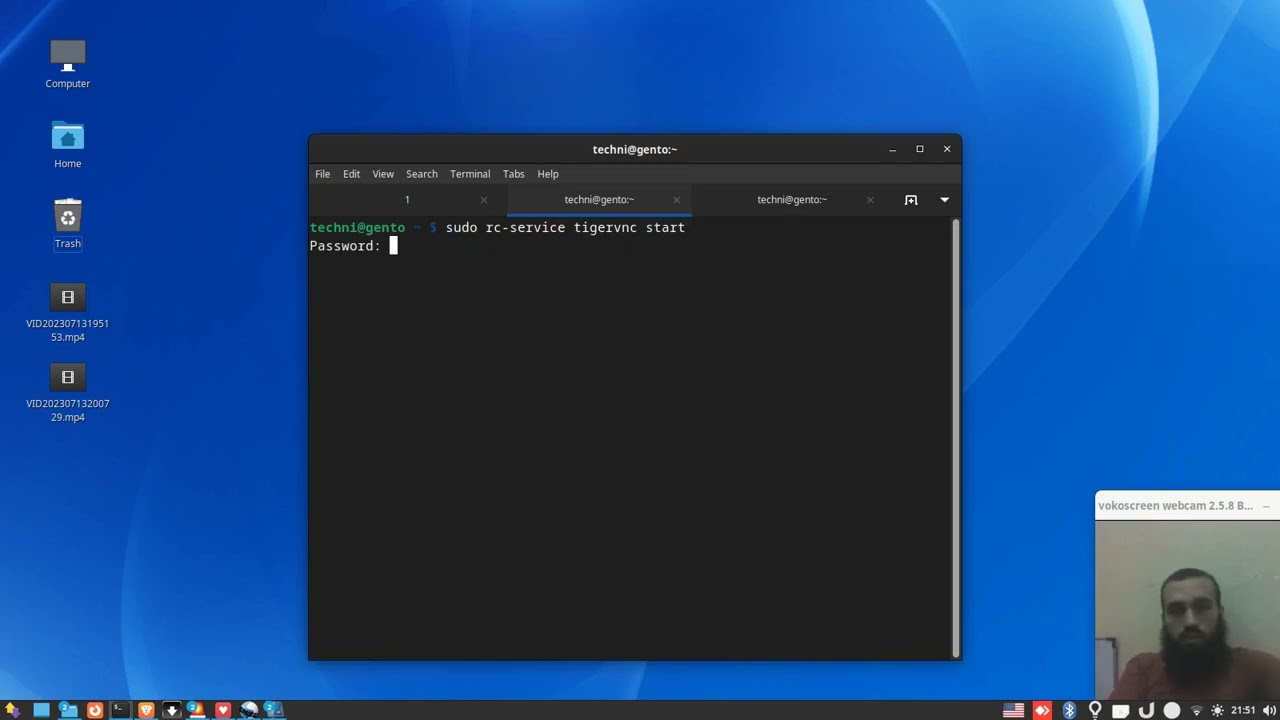Open the orange update taskbar icon
1280x720 pixels.
95,710
